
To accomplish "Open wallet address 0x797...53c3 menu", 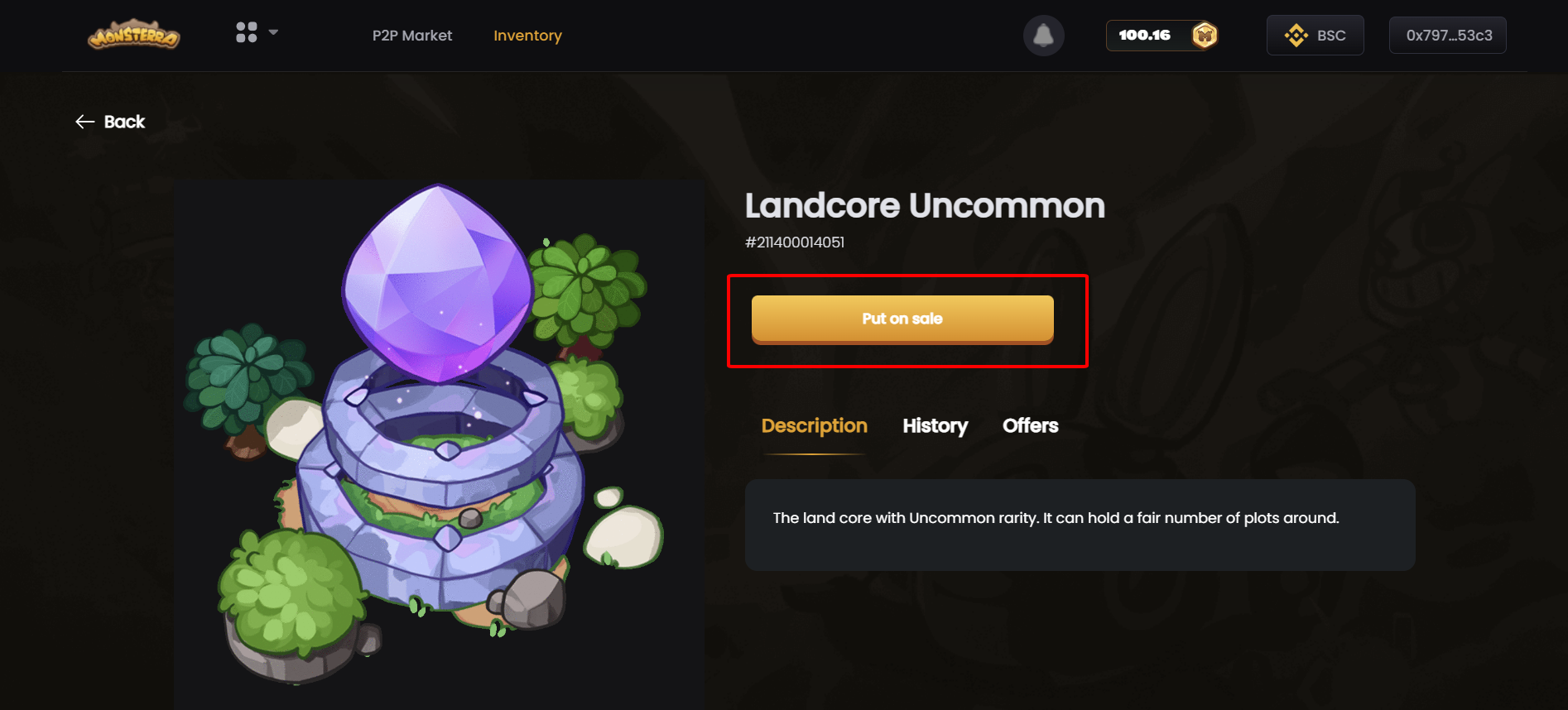I will (1448, 36).
